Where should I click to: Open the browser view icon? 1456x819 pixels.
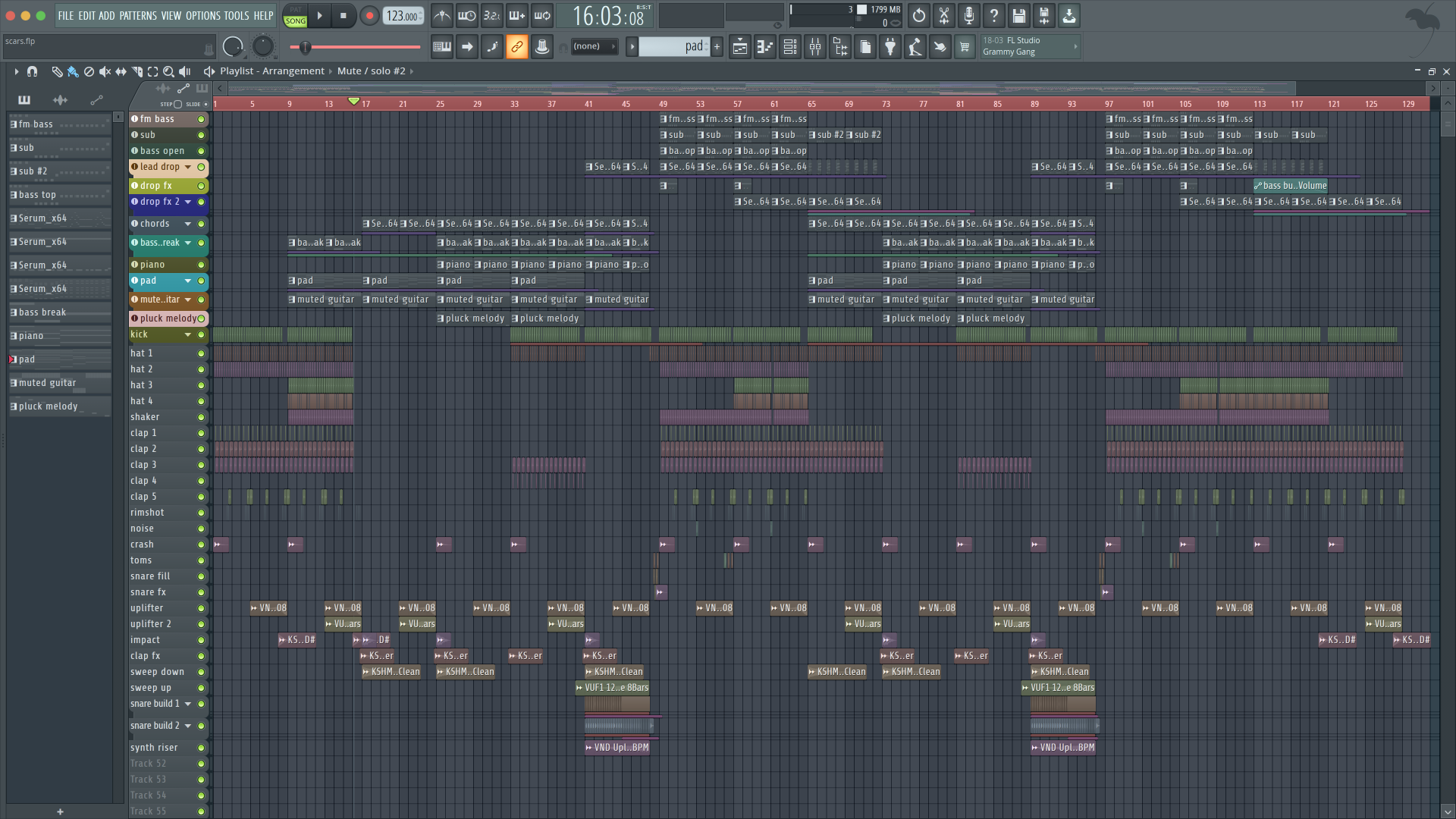point(839,47)
